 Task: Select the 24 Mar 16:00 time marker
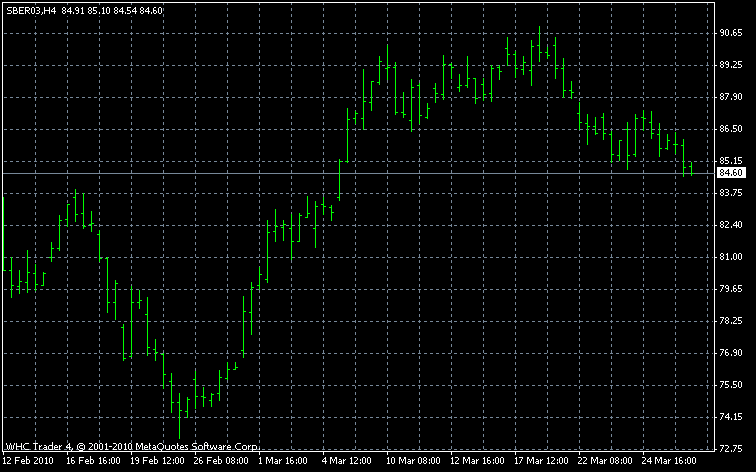[x=667, y=462]
